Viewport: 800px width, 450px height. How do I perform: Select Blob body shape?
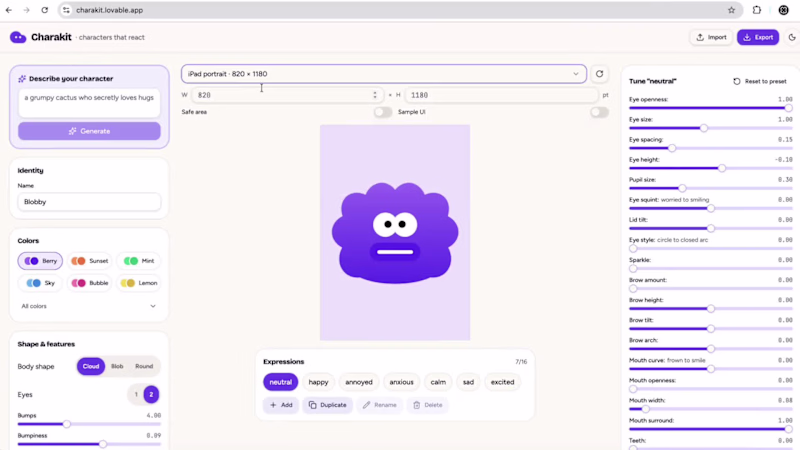point(117,366)
